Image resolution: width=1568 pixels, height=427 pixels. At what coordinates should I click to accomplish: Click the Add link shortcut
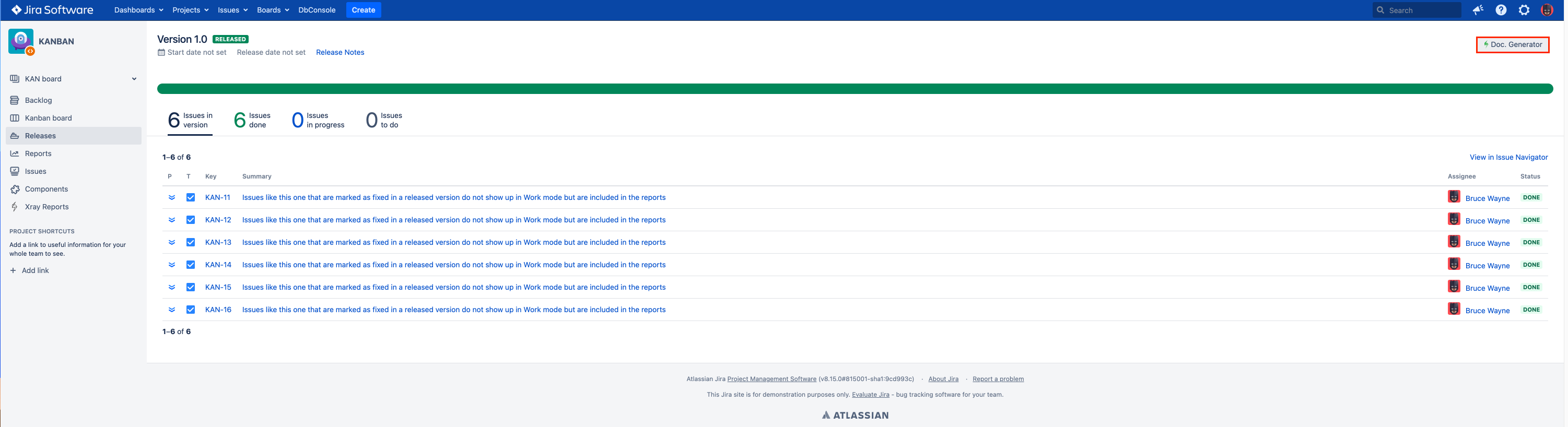(29, 271)
